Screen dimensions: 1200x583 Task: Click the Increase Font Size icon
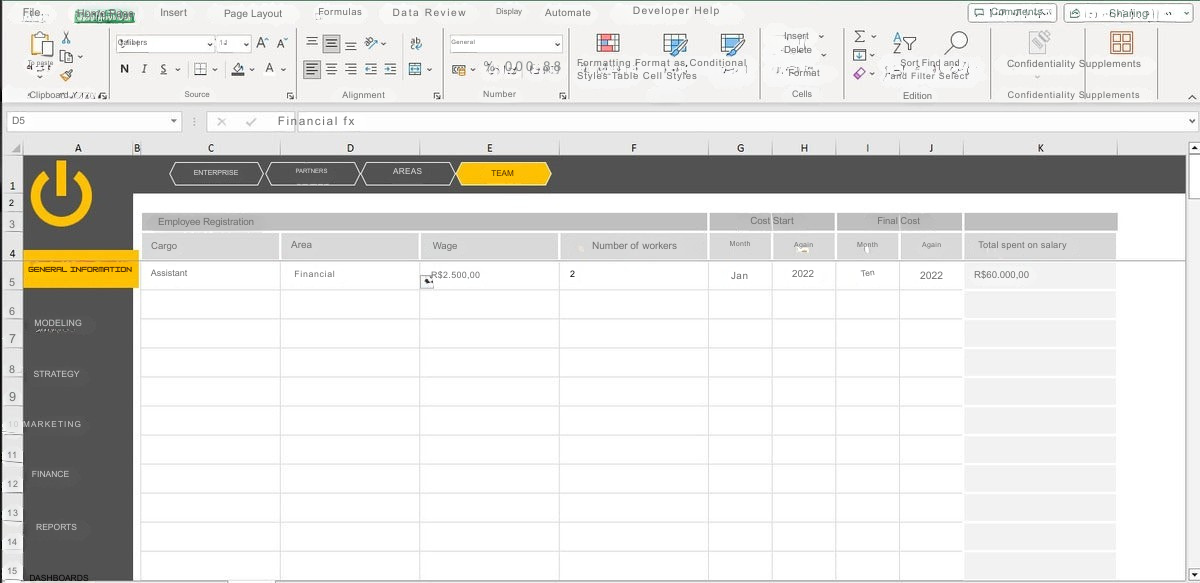[x=262, y=44]
